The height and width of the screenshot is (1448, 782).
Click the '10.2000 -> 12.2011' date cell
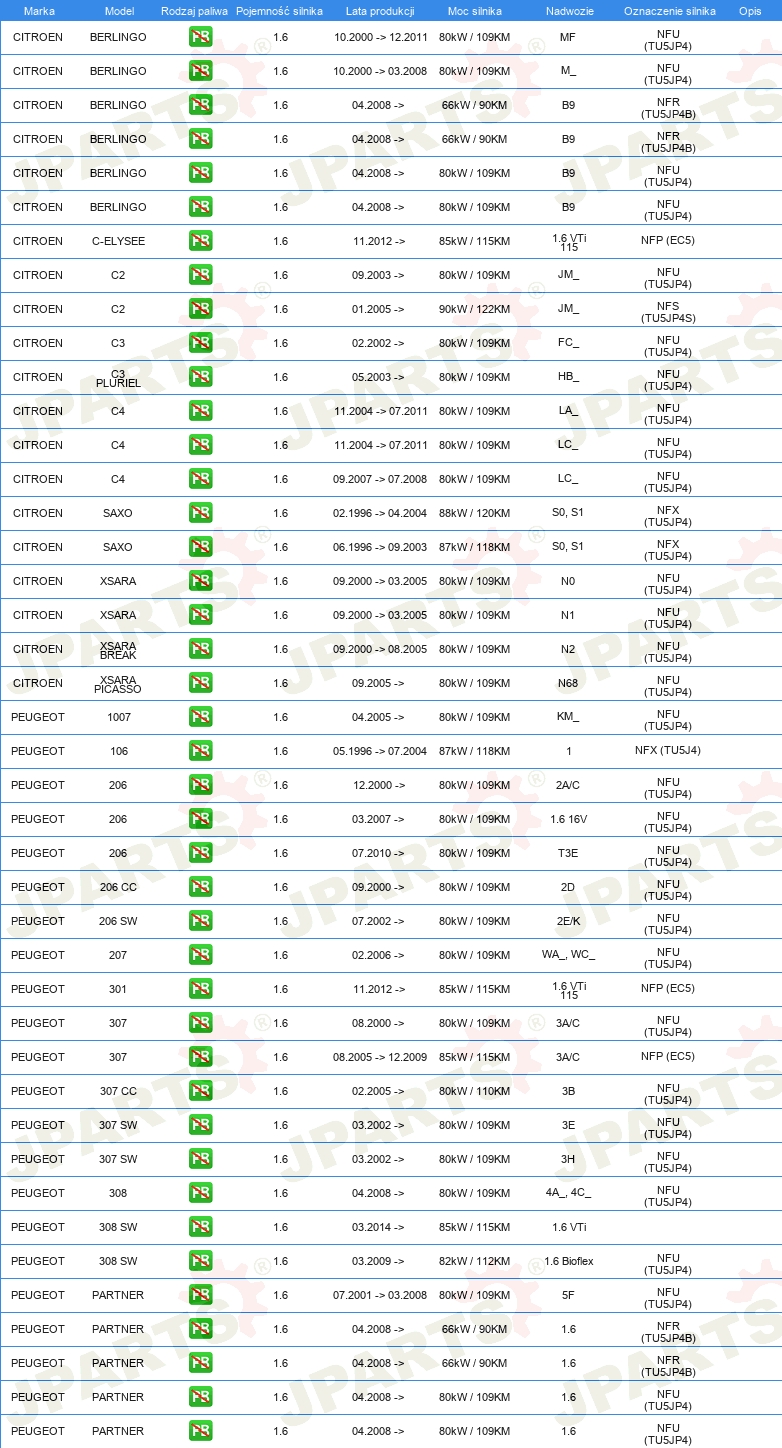(x=379, y=37)
